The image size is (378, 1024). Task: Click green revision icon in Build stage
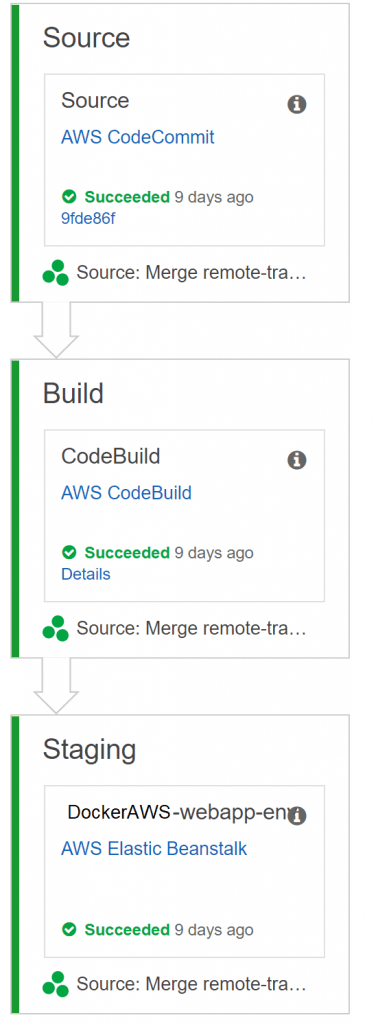pos(55,629)
